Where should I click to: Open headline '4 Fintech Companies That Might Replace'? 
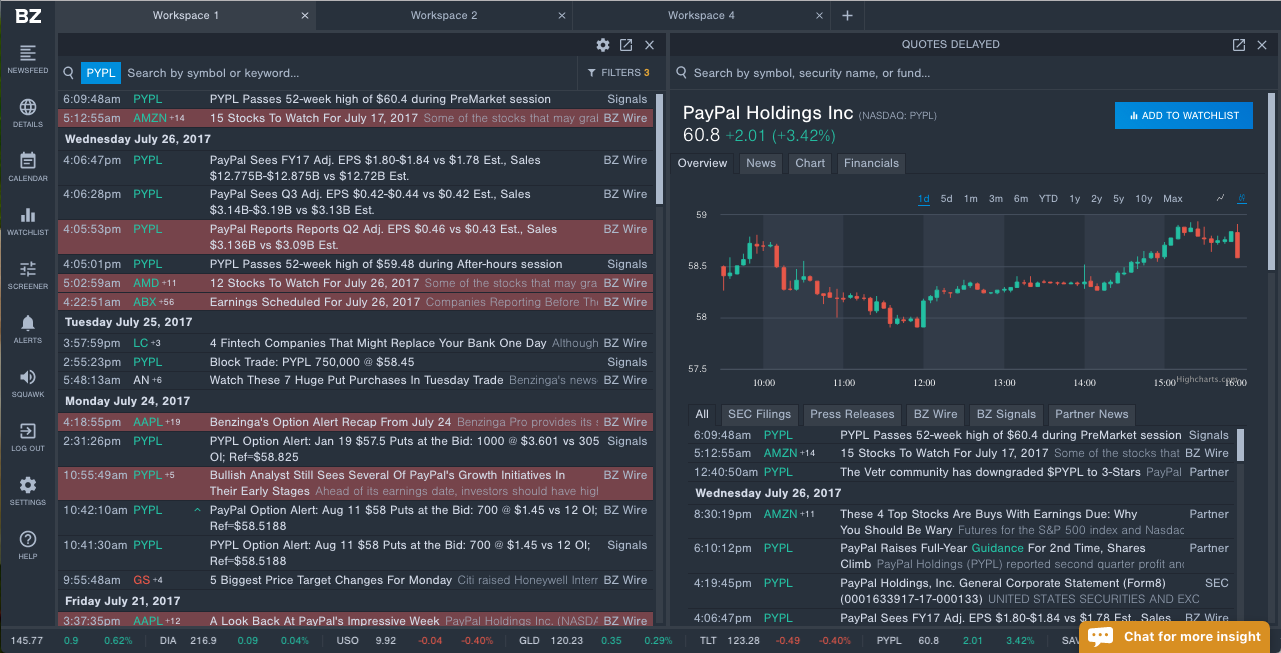[378, 343]
